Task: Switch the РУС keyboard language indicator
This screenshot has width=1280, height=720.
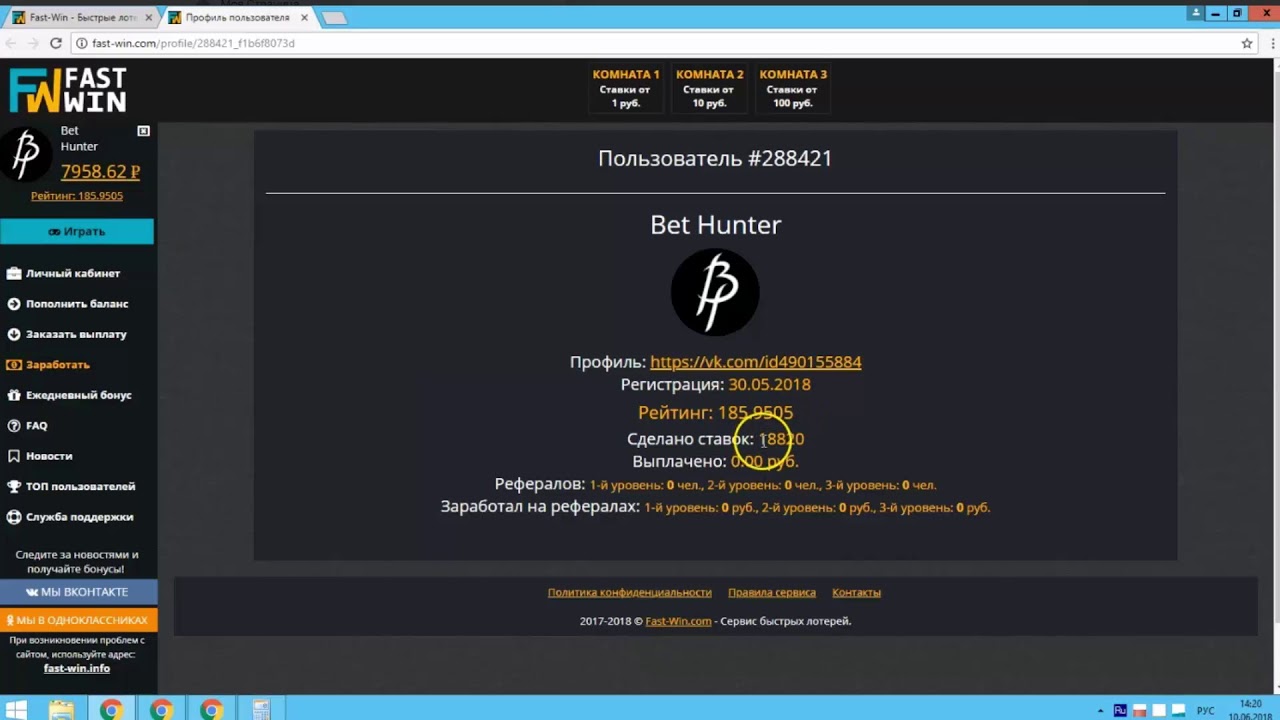Action: [x=1206, y=711]
